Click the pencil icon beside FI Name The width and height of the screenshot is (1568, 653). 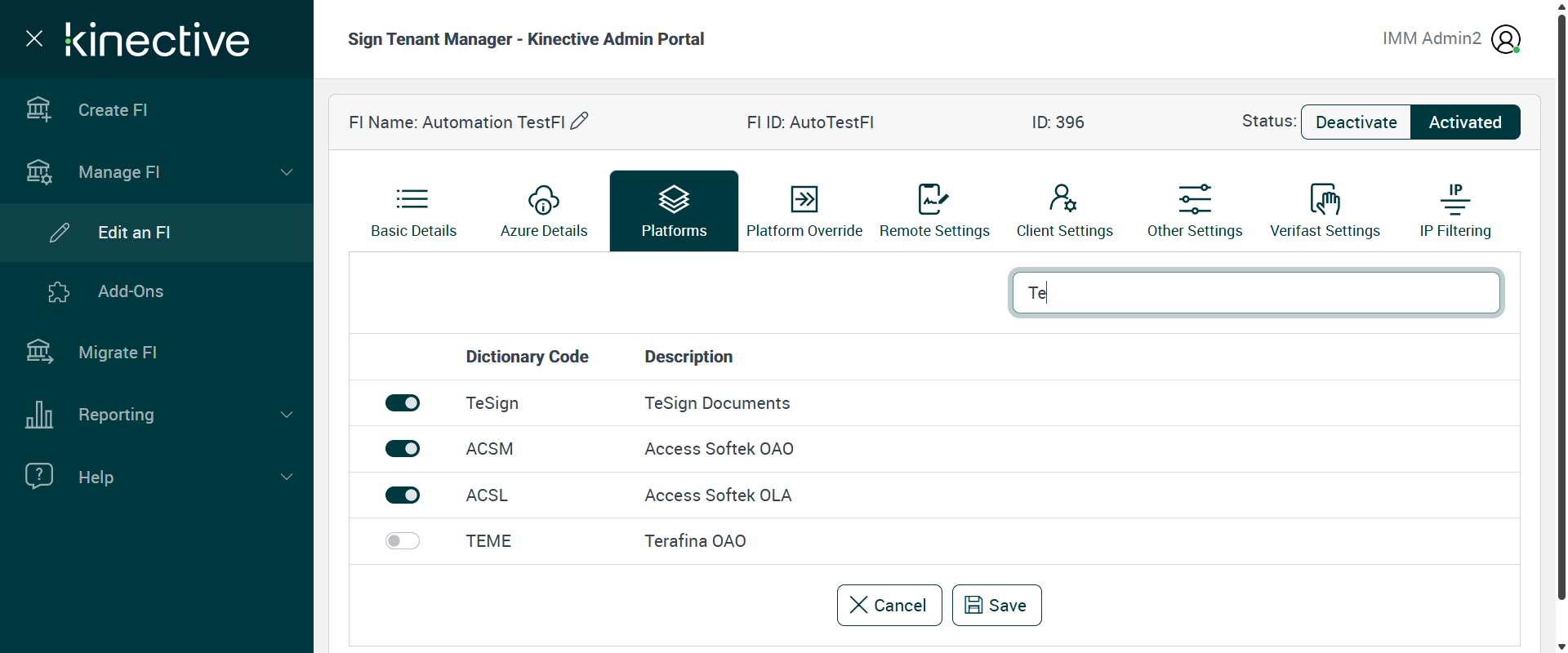tap(579, 122)
